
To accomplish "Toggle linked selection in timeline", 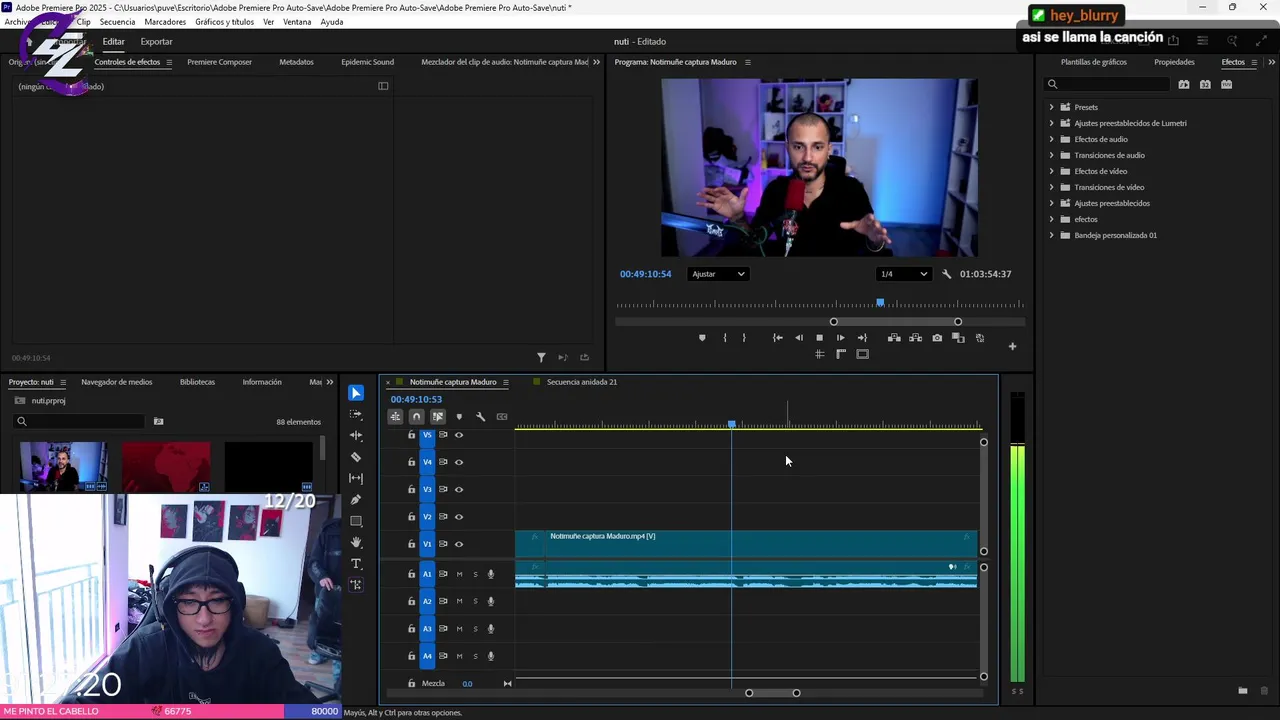I will pyautogui.click(x=438, y=417).
